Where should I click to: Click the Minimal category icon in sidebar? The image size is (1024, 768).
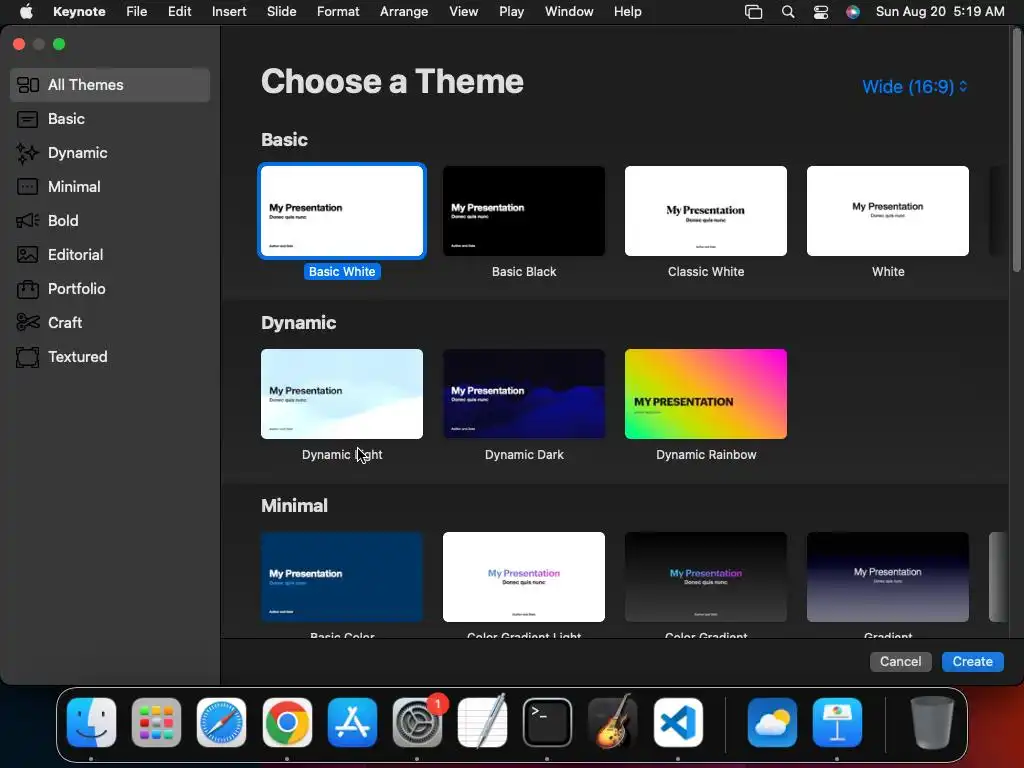pyautogui.click(x=27, y=187)
